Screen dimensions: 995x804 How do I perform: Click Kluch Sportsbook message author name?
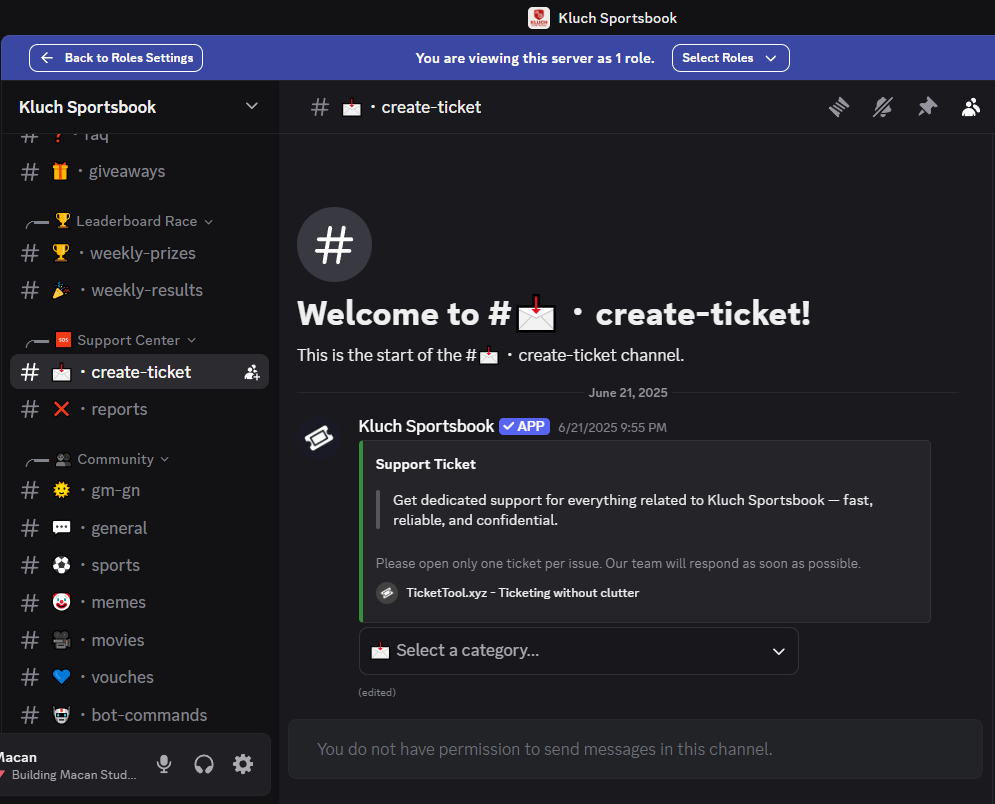click(x=426, y=426)
